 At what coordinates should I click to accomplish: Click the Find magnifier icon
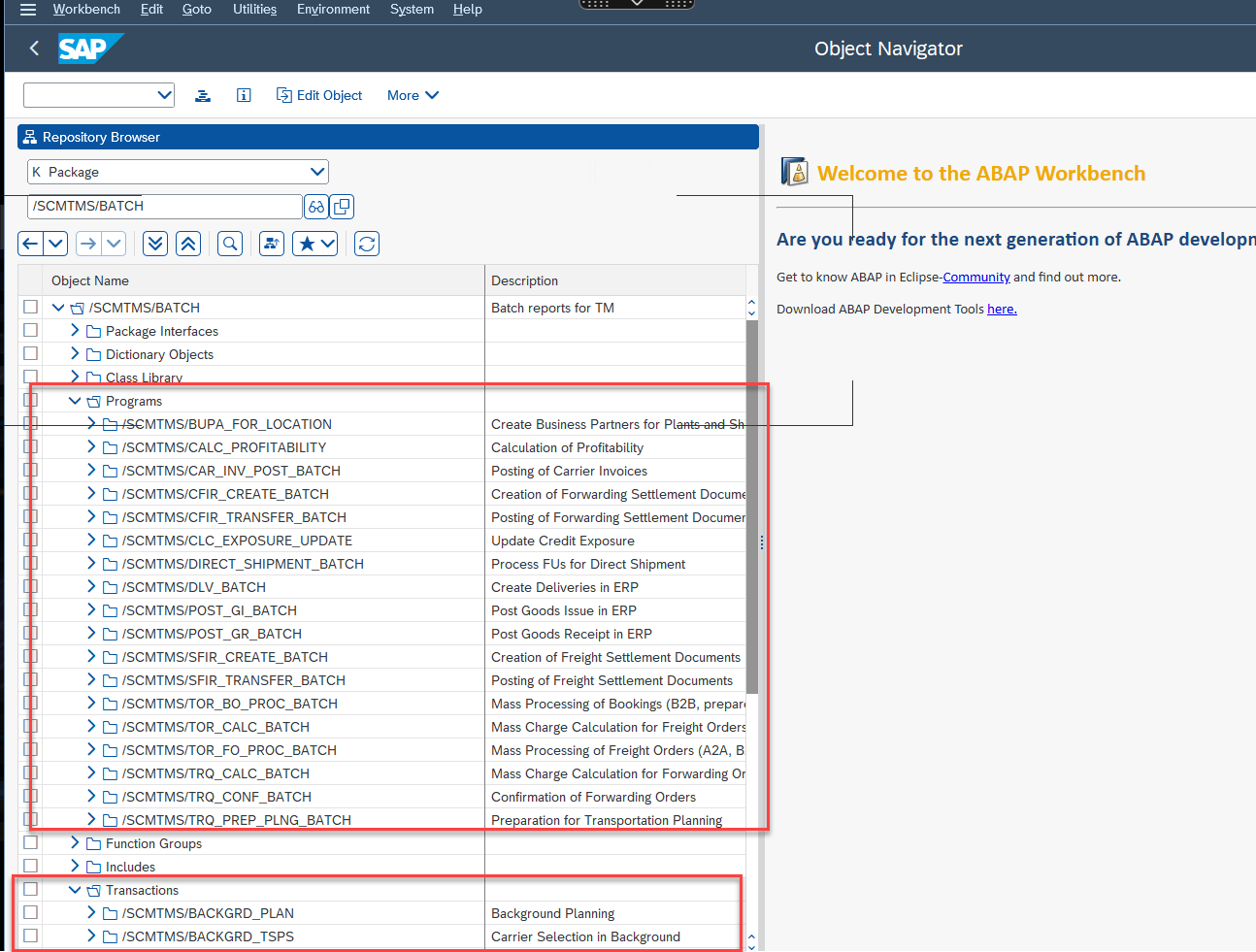pos(230,244)
